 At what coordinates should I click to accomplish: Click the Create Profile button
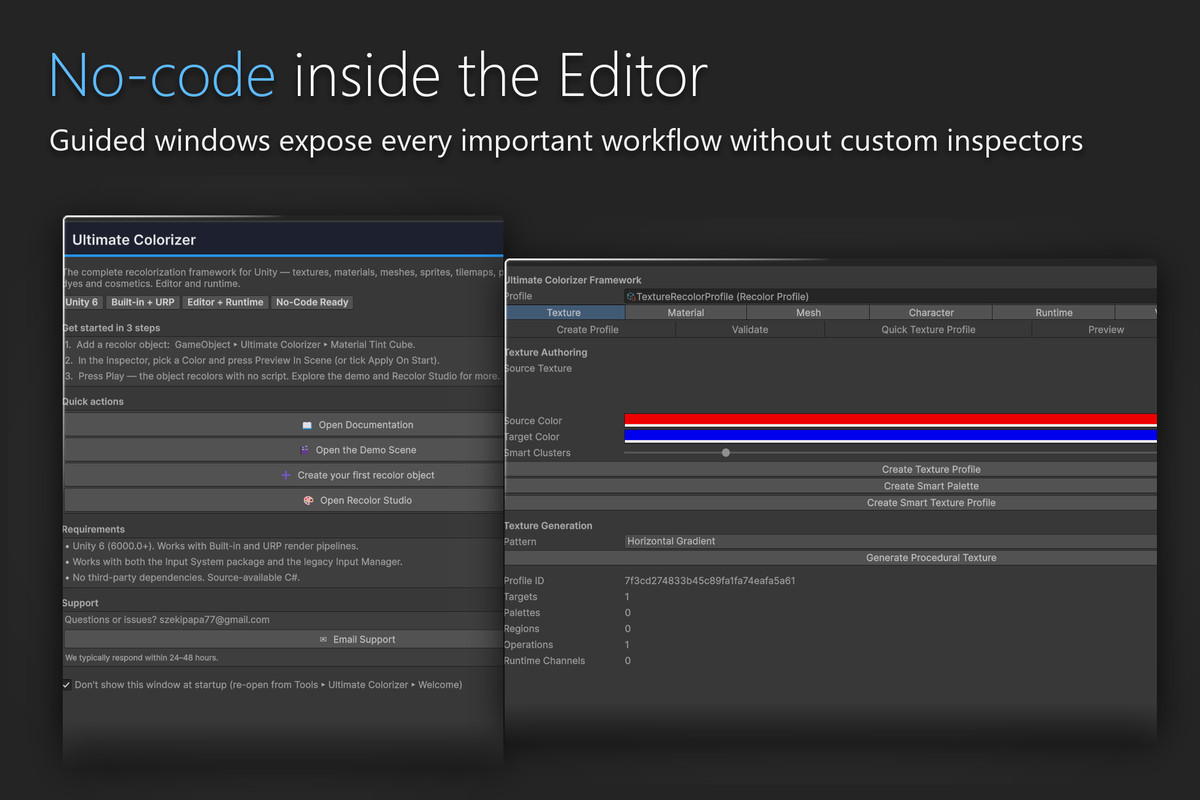click(588, 329)
